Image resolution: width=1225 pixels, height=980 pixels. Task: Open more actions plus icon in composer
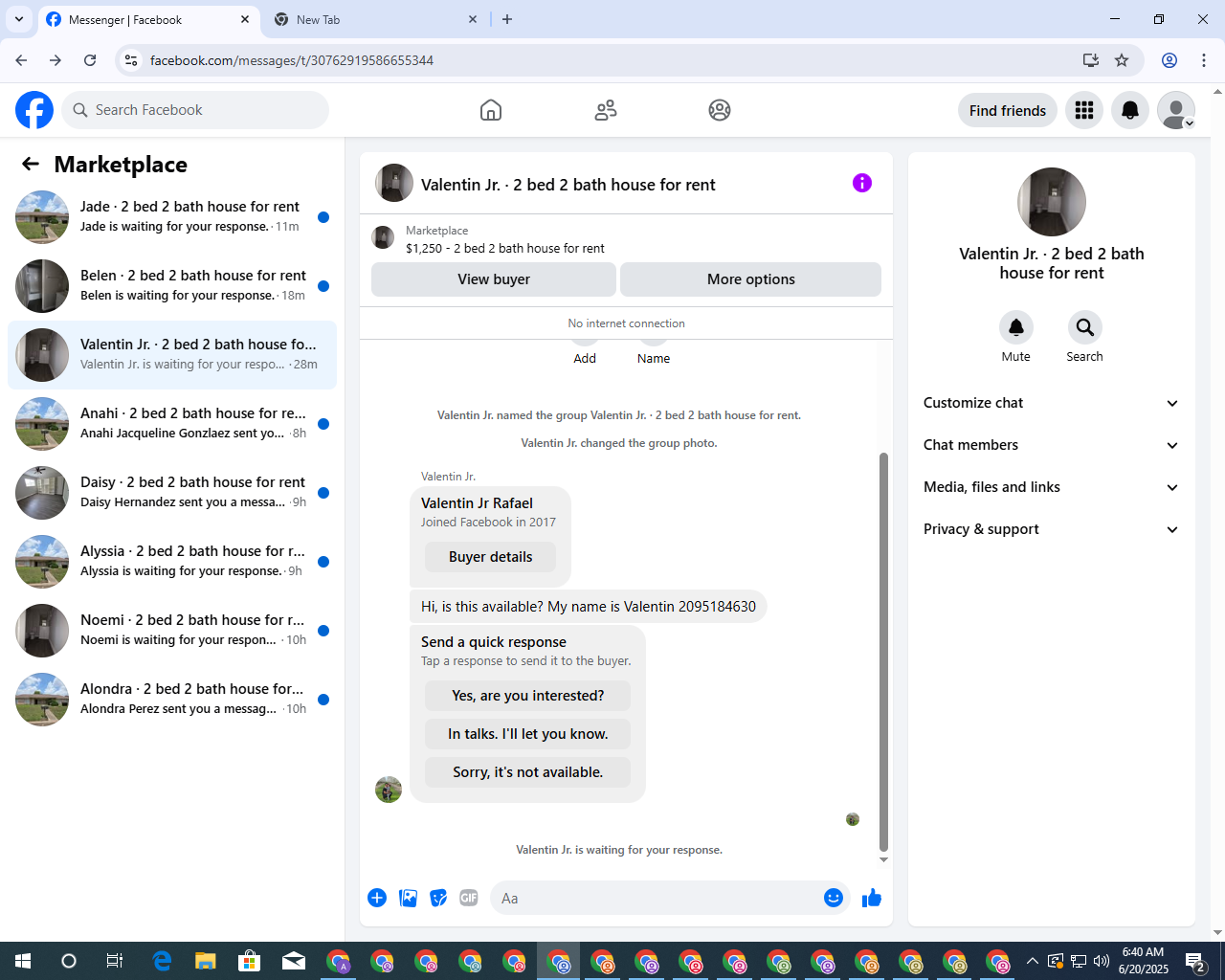(377, 898)
